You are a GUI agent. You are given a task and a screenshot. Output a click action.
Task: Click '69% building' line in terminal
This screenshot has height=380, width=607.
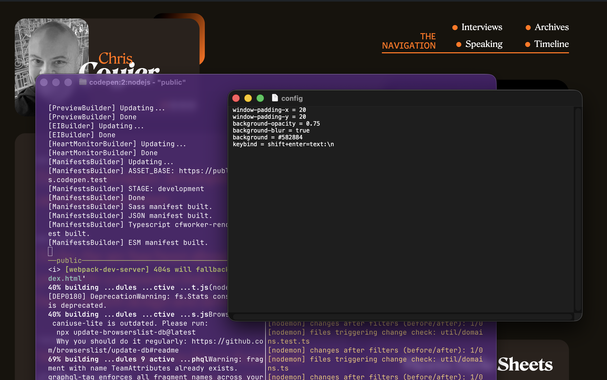156,359
